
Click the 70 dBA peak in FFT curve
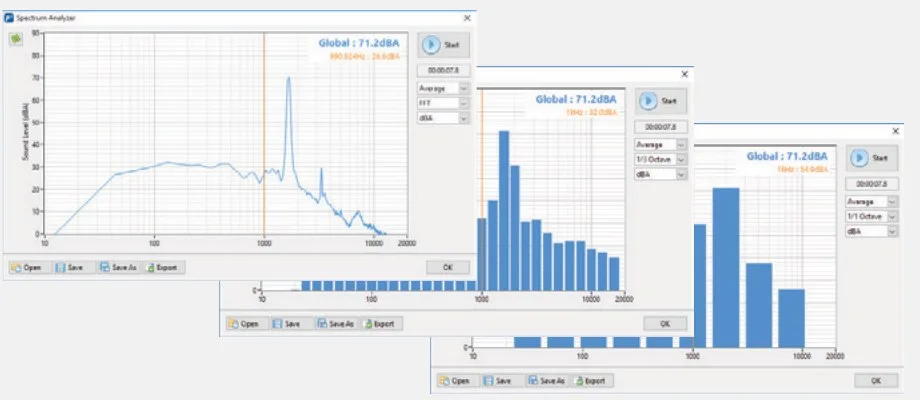(288, 79)
